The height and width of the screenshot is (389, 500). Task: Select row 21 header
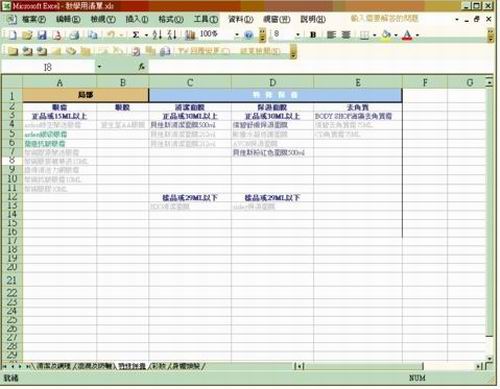coord(12,280)
